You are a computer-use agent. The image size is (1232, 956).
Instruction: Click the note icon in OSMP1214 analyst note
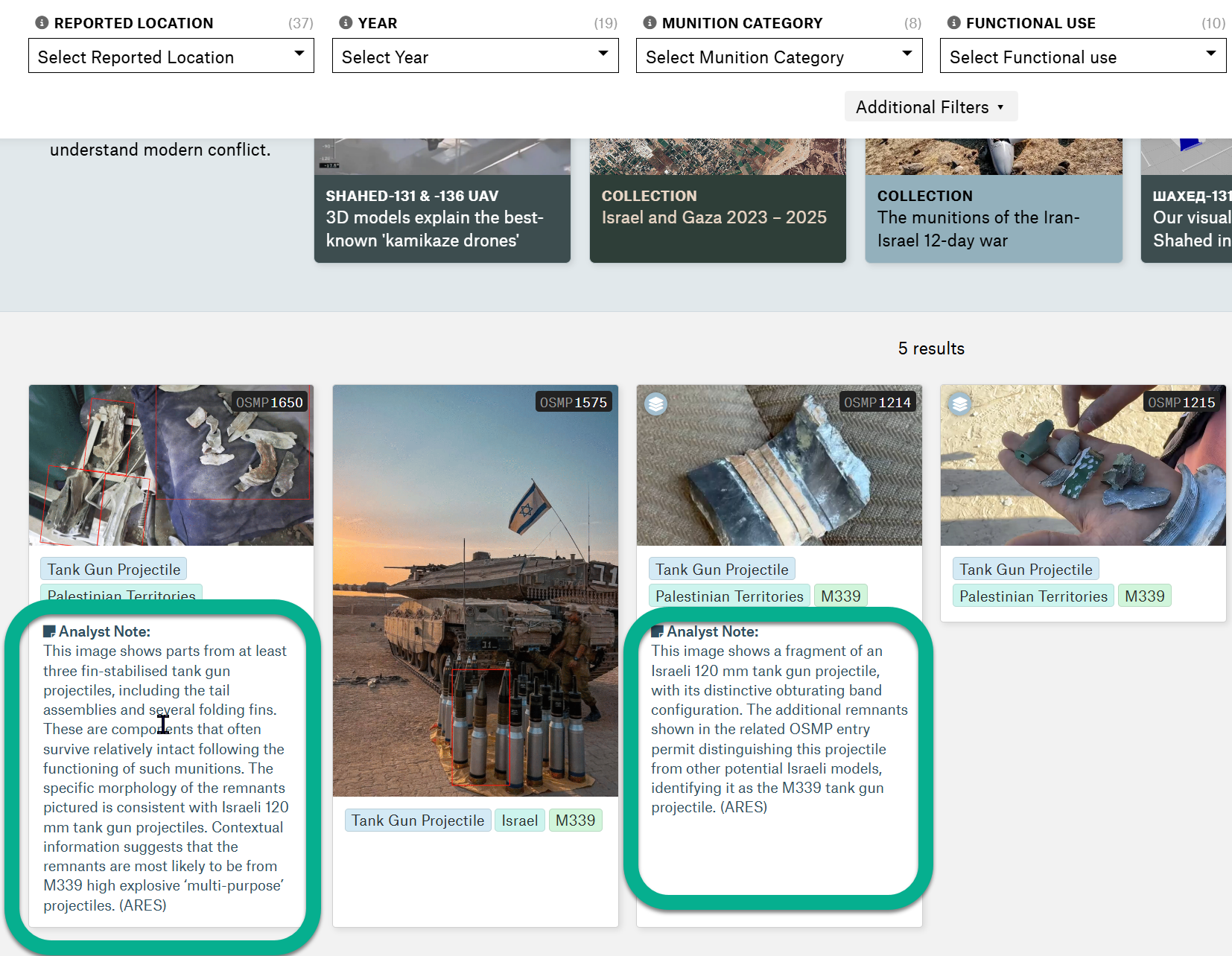click(x=657, y=631)
